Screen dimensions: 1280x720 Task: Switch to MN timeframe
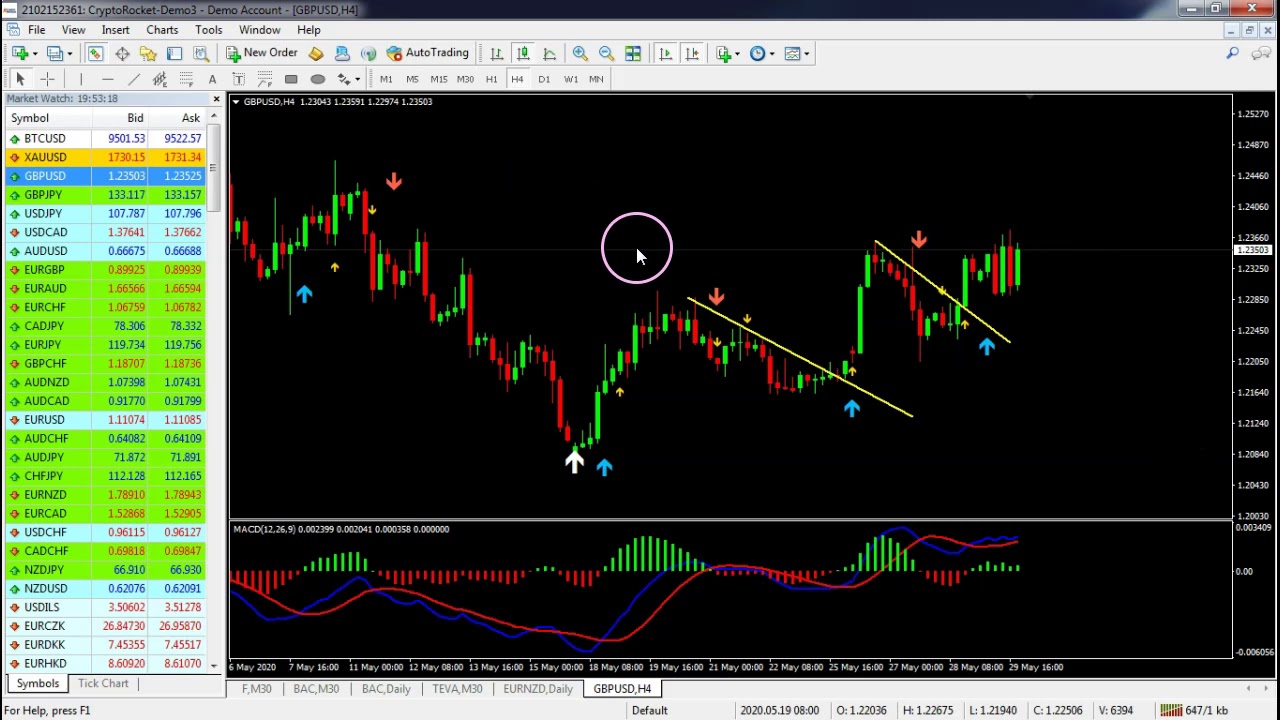coord(596,79)
